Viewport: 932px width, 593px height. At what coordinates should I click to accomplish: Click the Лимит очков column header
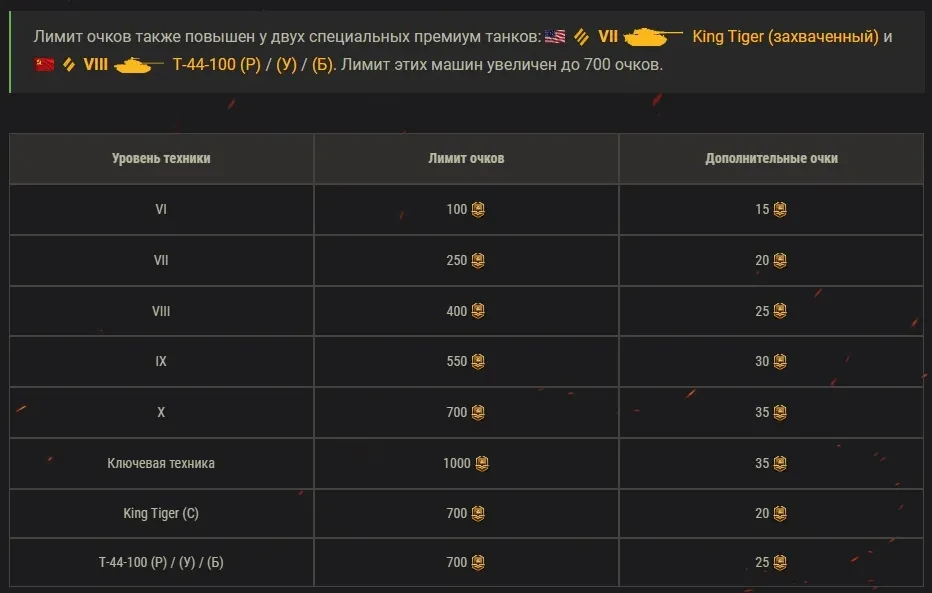(466, 158)
